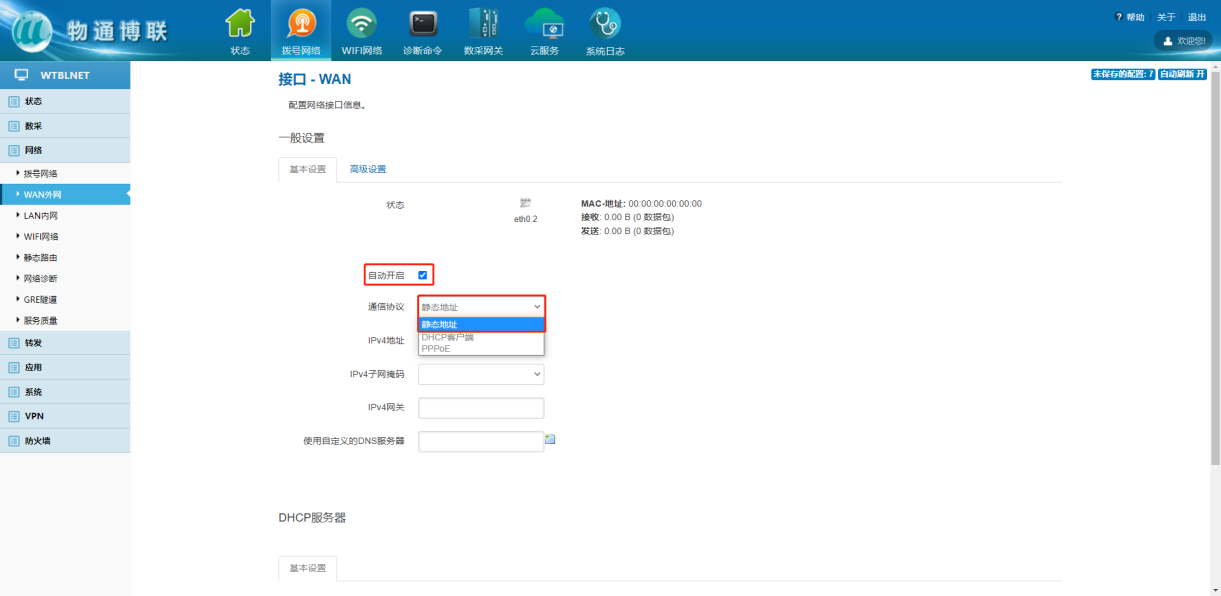Click the 未保存的配置 unsaved changes badge

pos(1122,74)
